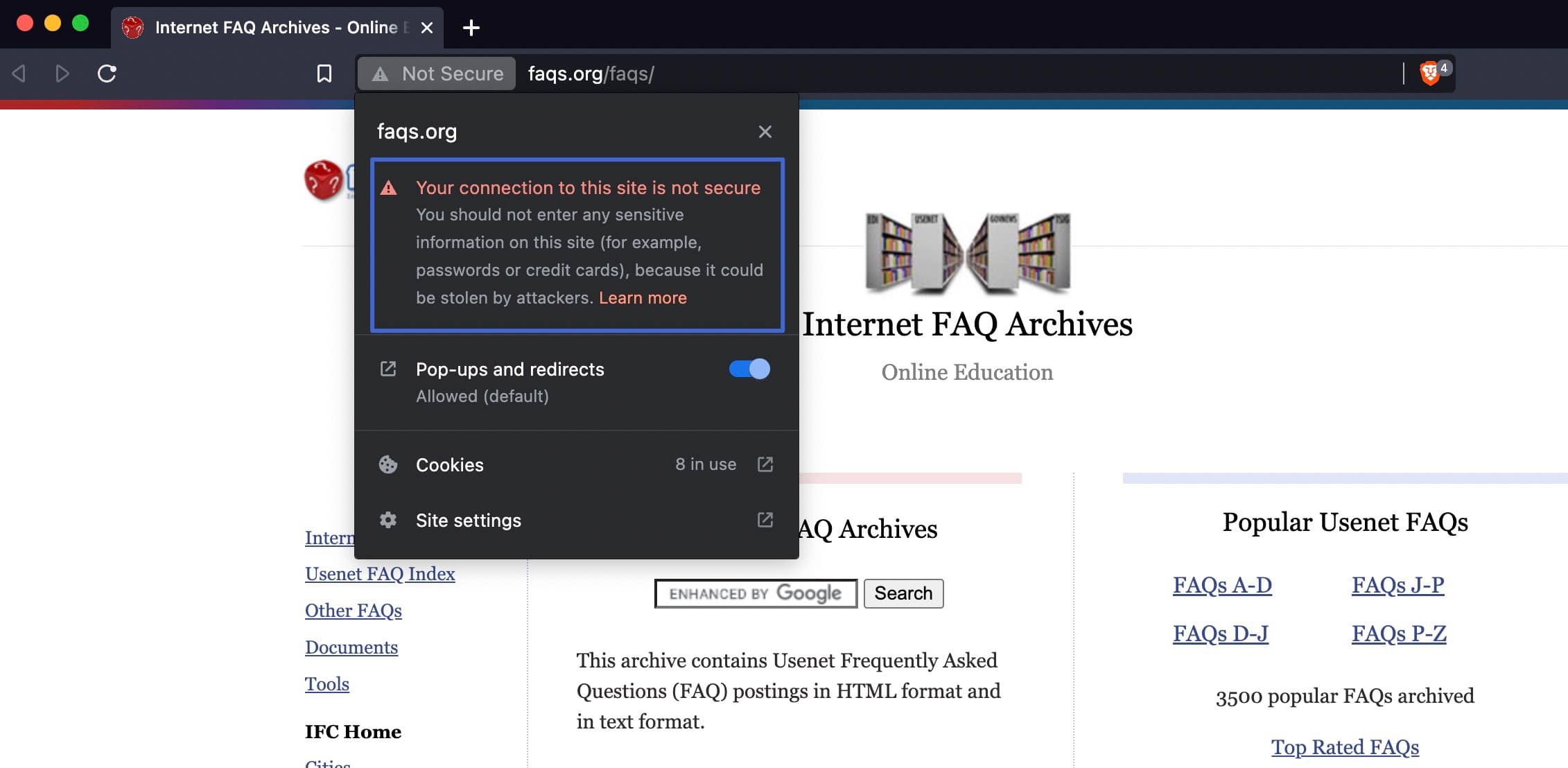Open the Brave Shields panel
1568x768 pixels.
point(1429,73)
